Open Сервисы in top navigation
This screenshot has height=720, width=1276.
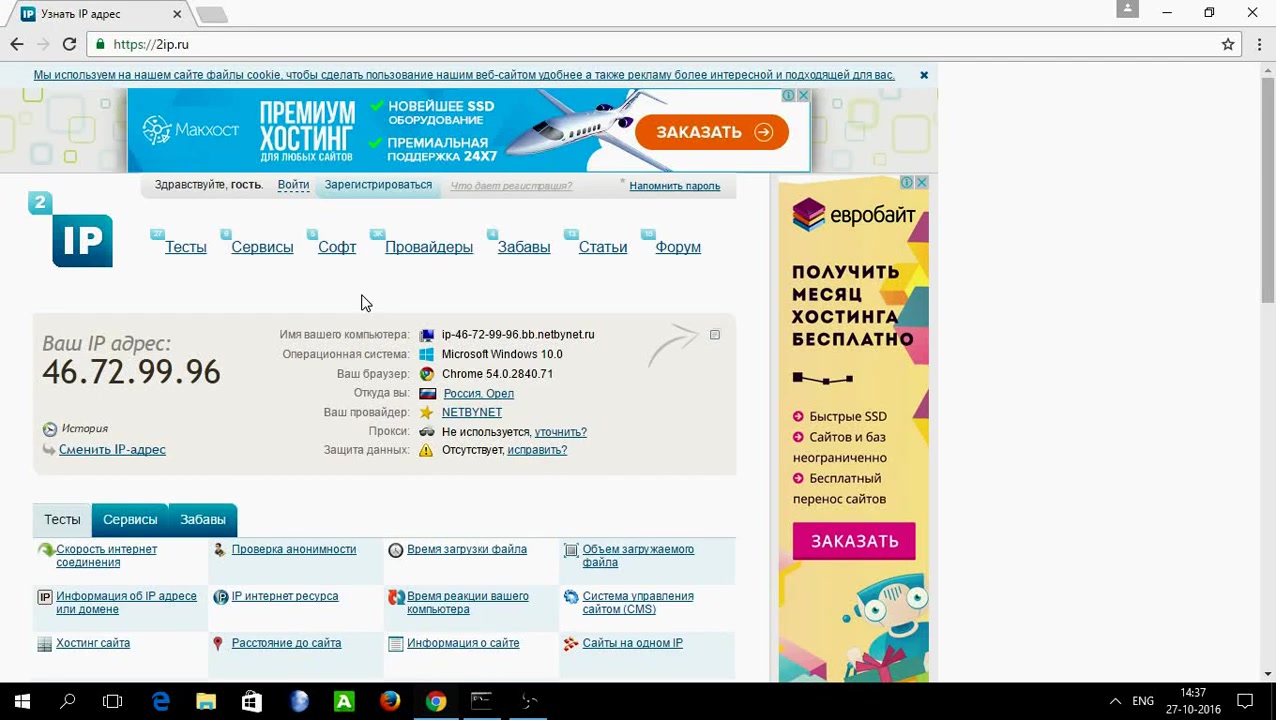pyautogui.click(x=262, y=247)
